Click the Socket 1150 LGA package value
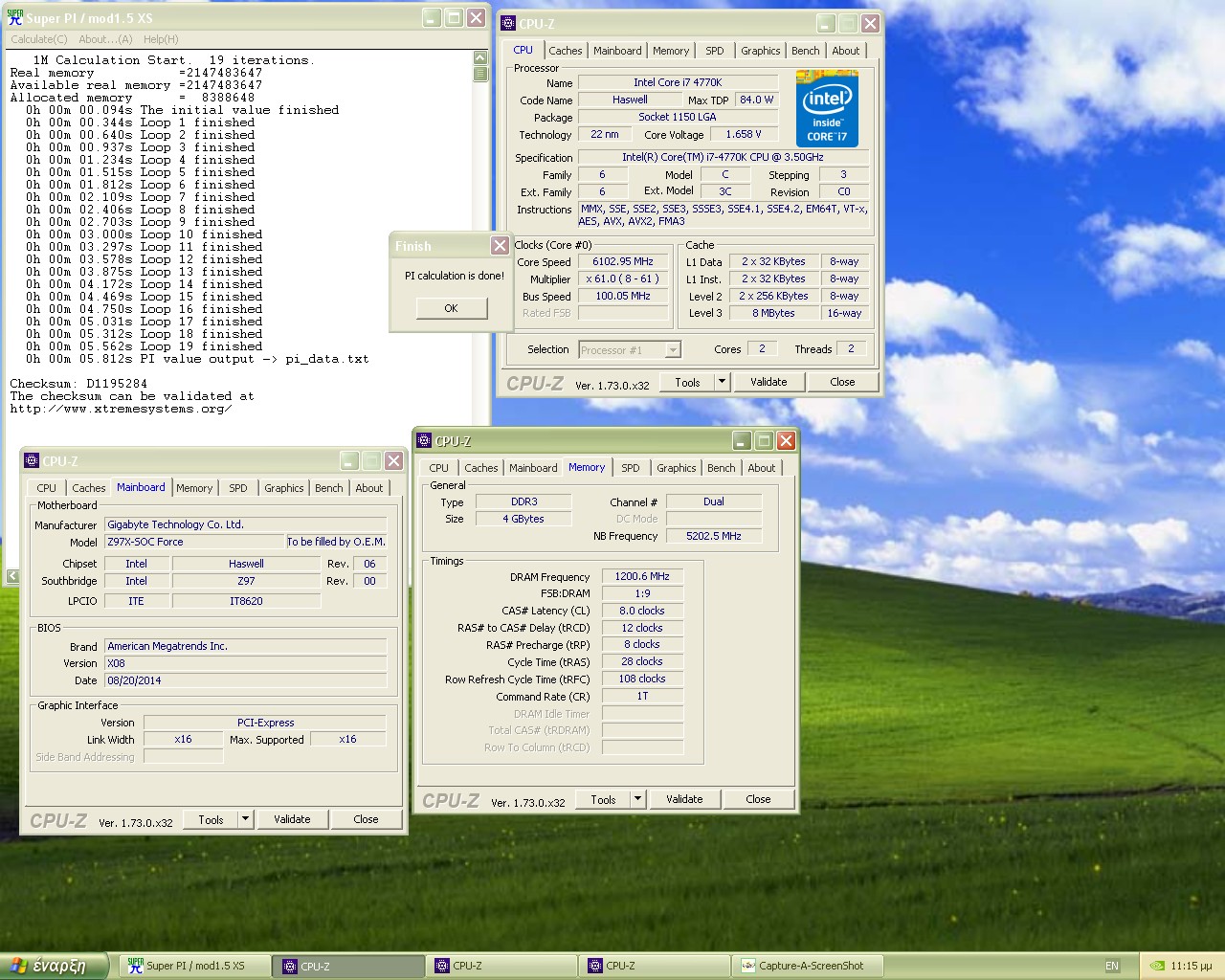Viewport: 1225px width, 980px height. pyautogui.click(x=678, y=117)
